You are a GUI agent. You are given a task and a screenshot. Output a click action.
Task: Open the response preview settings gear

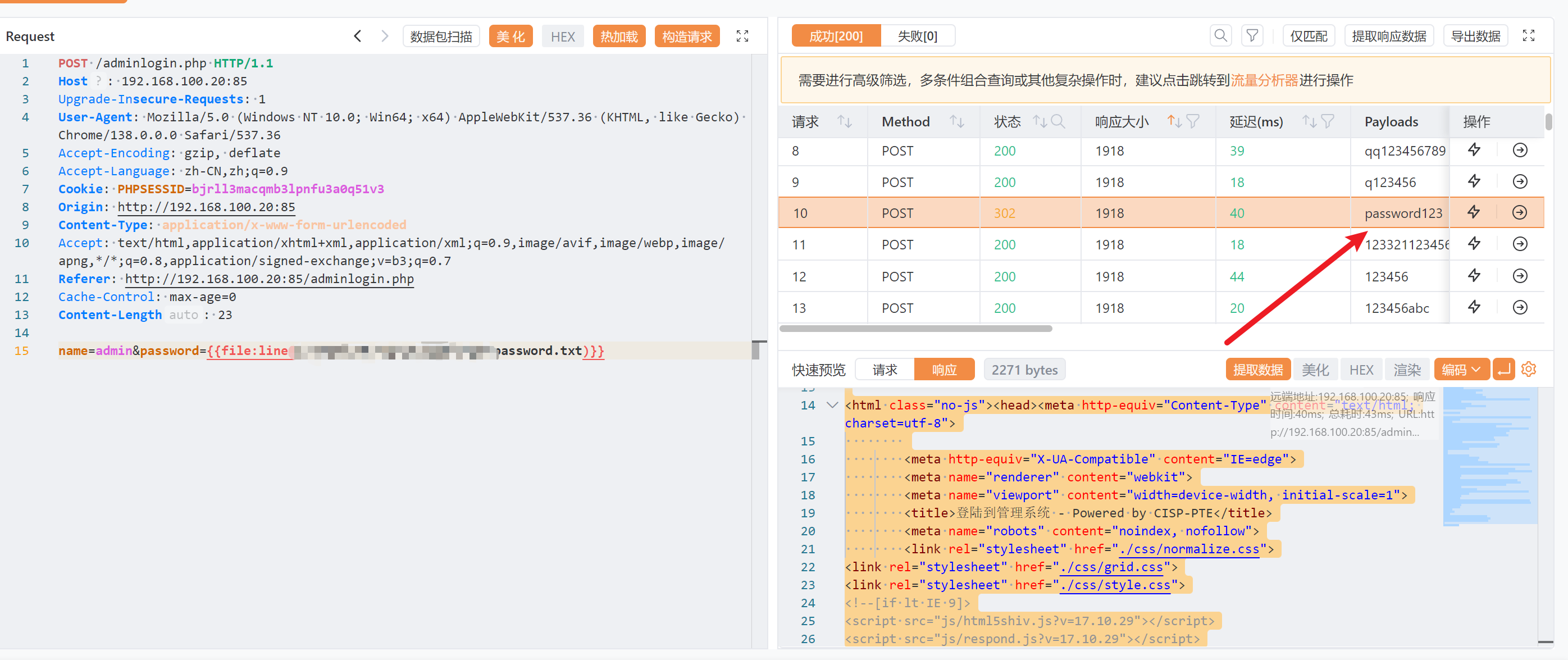[1528, 370]
